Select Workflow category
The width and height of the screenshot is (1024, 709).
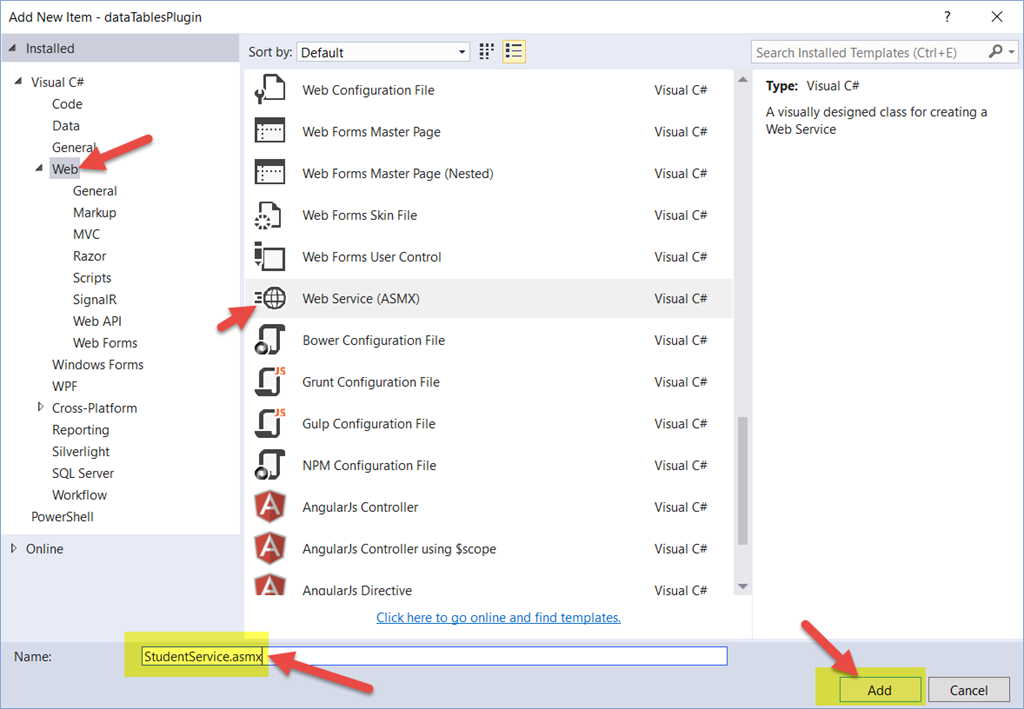click(x=80, y=494)
